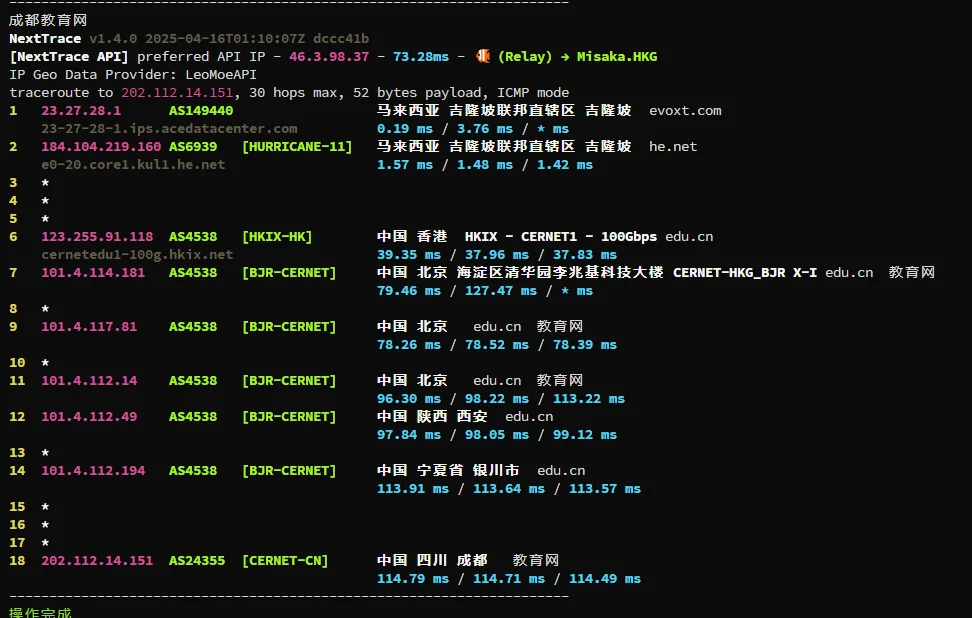Select 陕西 西安 location text

pyautogui.click(x=452, y=416)
